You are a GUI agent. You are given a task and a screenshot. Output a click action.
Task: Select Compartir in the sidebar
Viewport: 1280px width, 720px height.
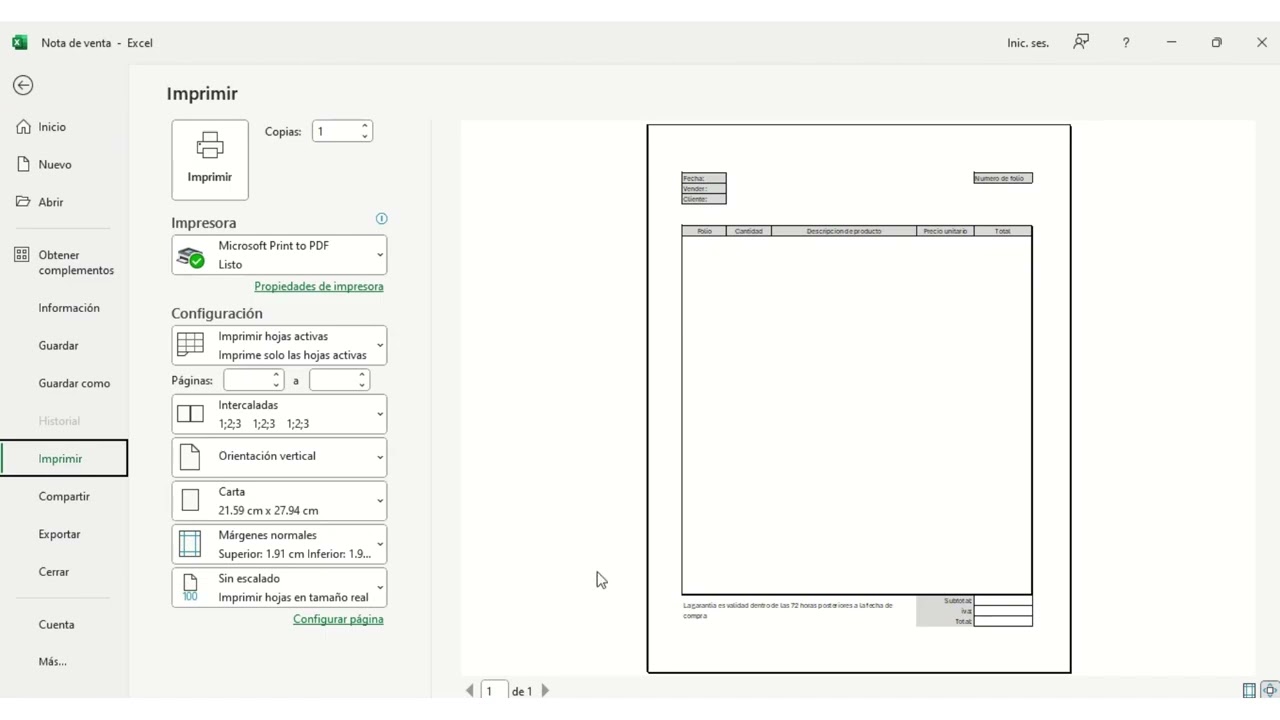(64, 496)
